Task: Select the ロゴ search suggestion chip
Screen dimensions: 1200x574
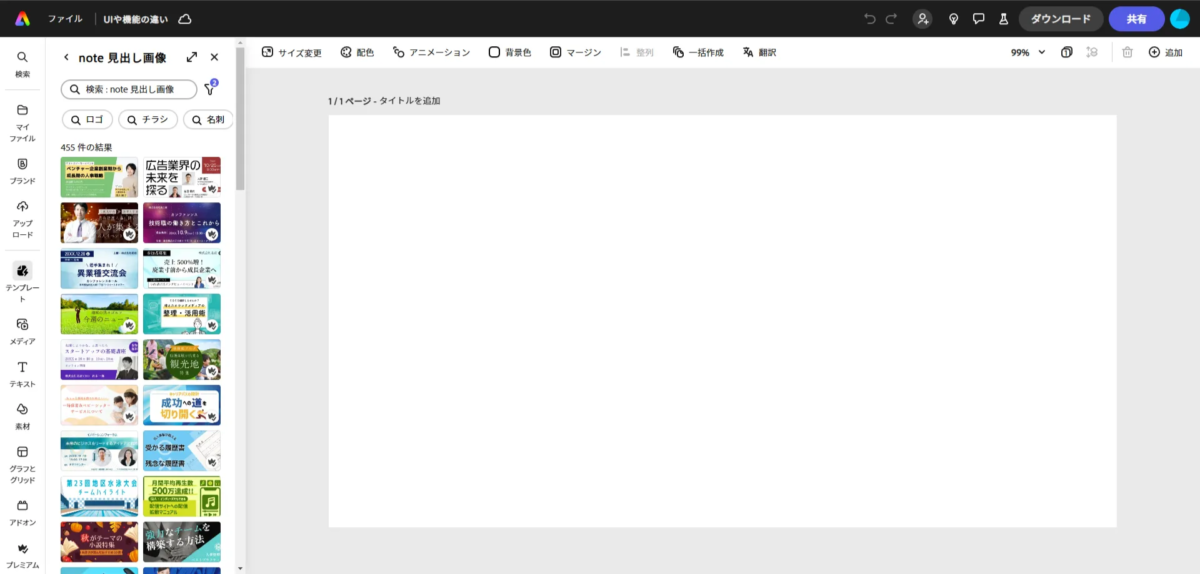Action: [x=87, y=120]
